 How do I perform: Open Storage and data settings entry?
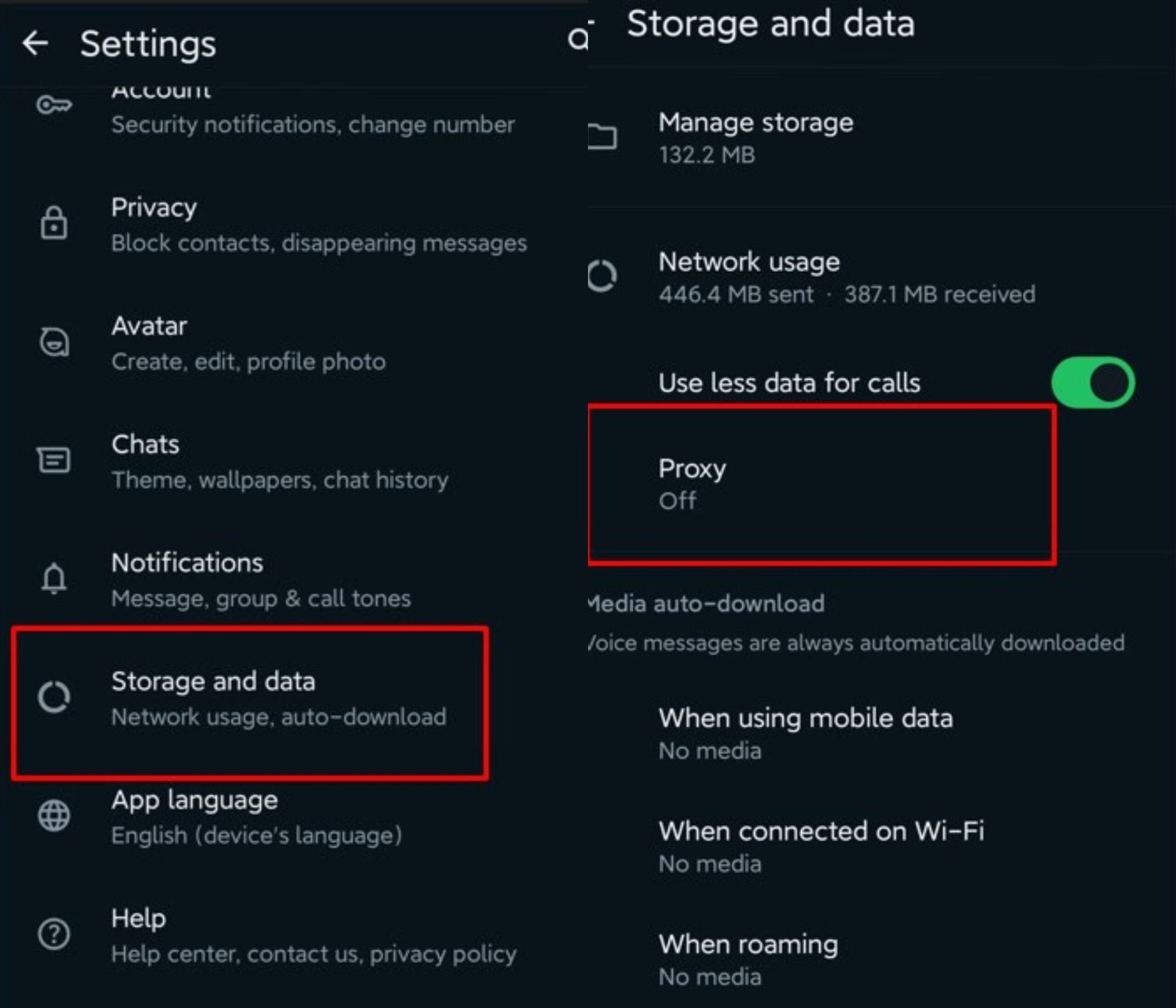(250, 698)
